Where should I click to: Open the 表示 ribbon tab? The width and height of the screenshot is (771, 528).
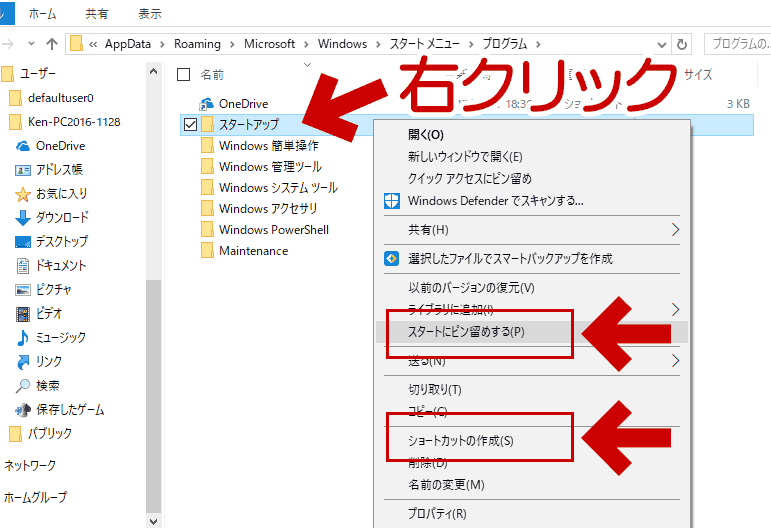(x=149, y=14)
